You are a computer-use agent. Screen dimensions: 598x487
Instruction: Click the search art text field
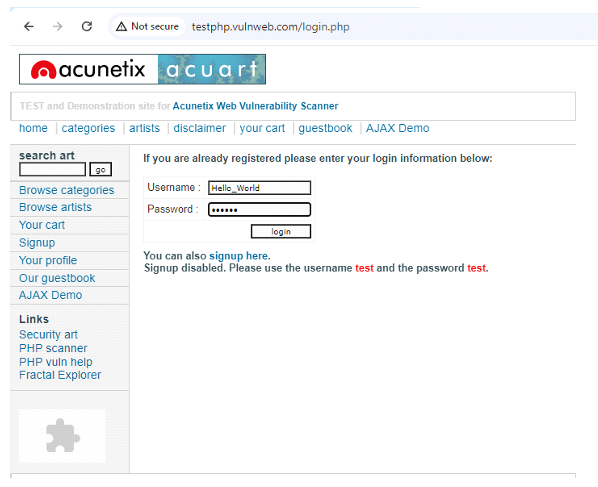[53, 169]
